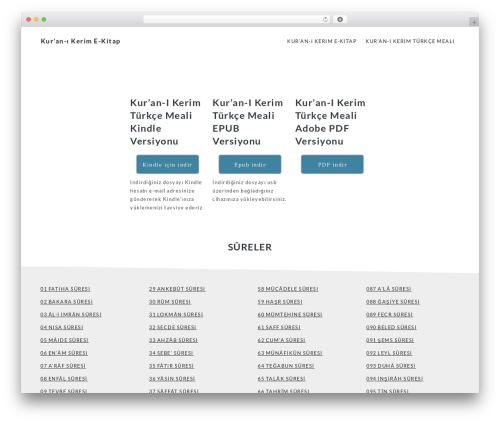The width and height of the screenshot is (500, 423).
Task: Open 07 A'râf Sûresi link
Action: click(x=63, y=366)
